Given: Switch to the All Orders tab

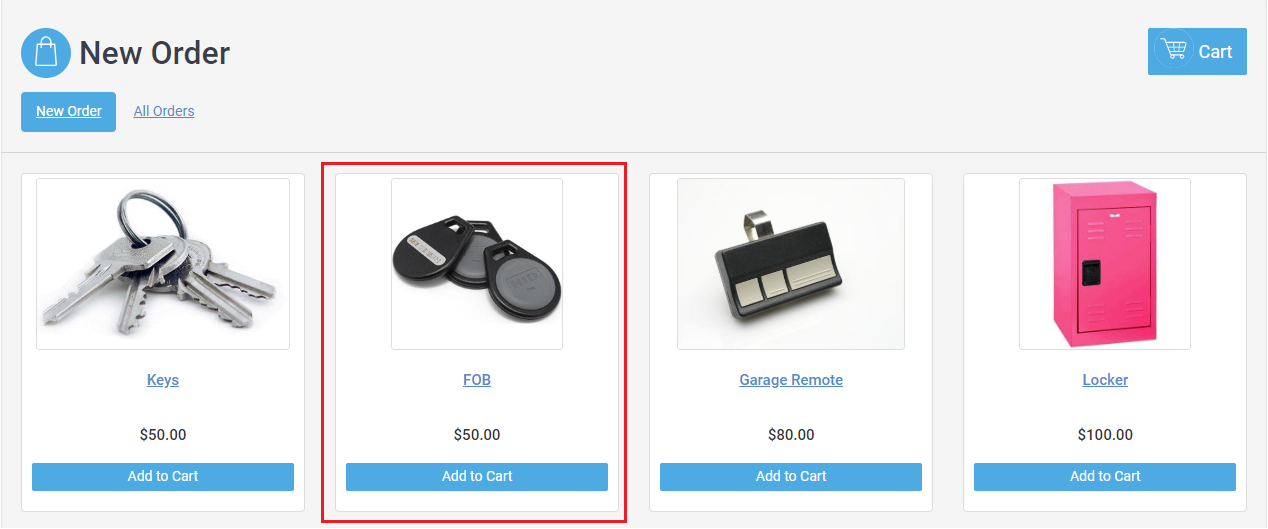Looking at the screenshot, I should (164, 111).
